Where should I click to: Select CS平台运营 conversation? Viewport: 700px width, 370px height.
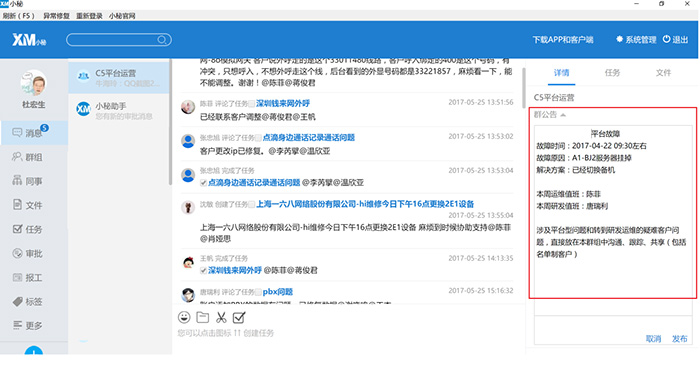click(x=119, y=77)
